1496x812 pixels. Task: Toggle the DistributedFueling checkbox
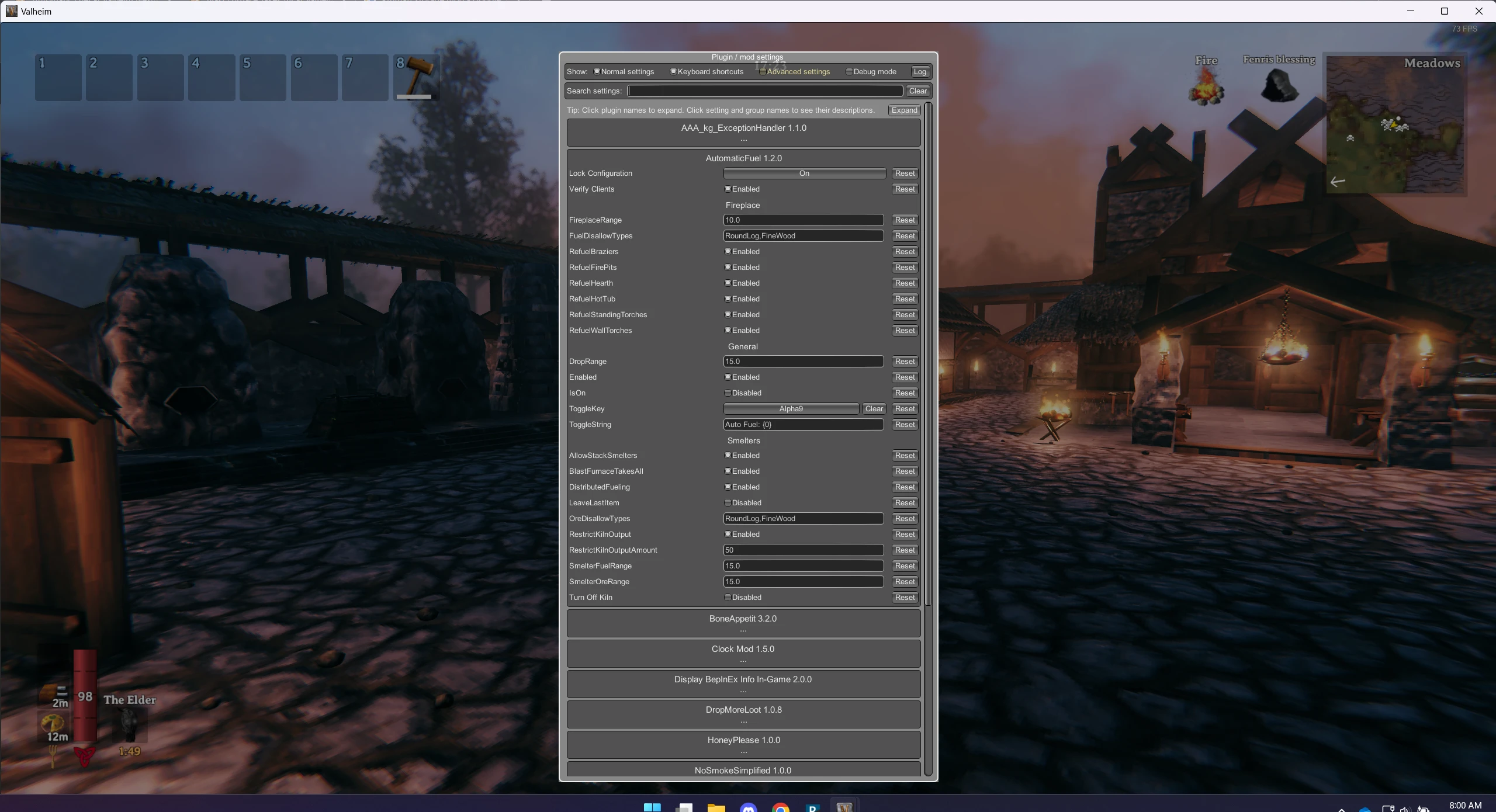[728, 487]
